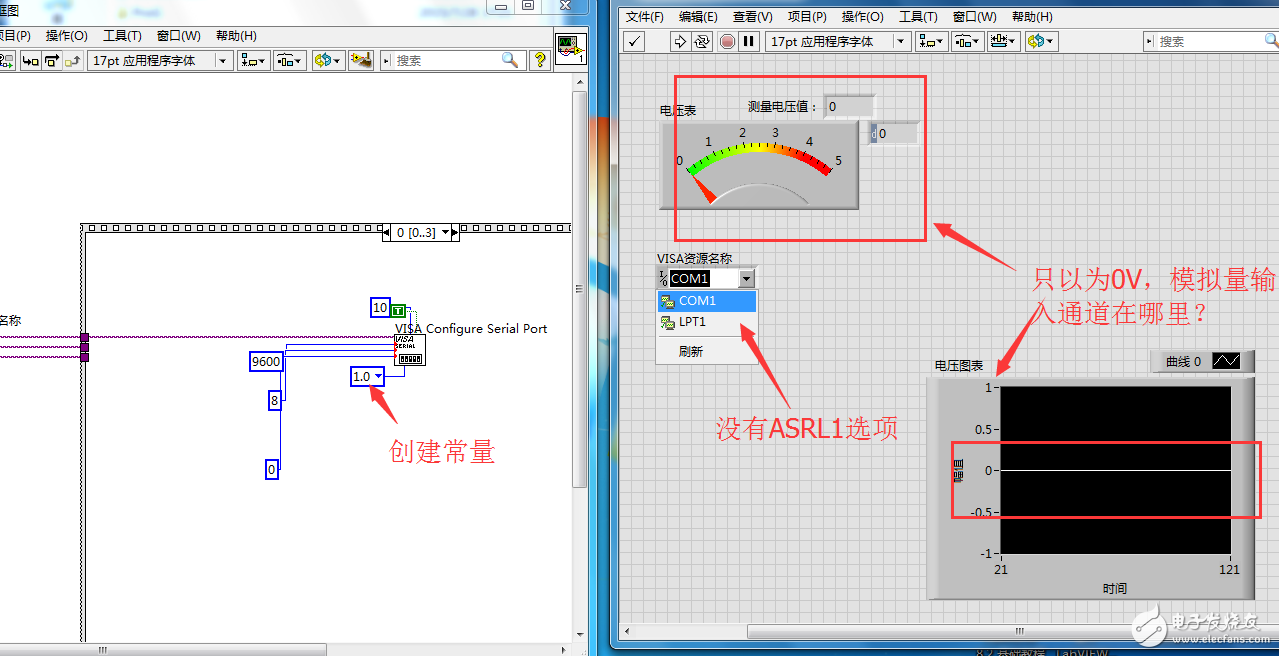Click the Pause icon on the front panel
Image resolution: width=1279 pixels, height=656 pixels.
click(748, 41)
